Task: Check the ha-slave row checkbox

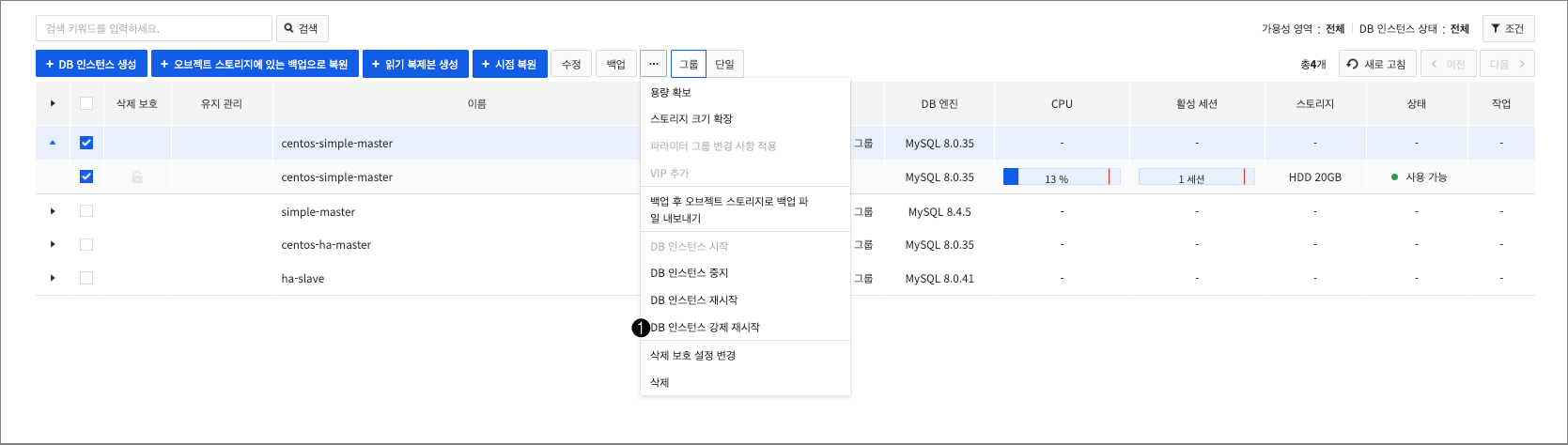Action: [x=86, y=278]
